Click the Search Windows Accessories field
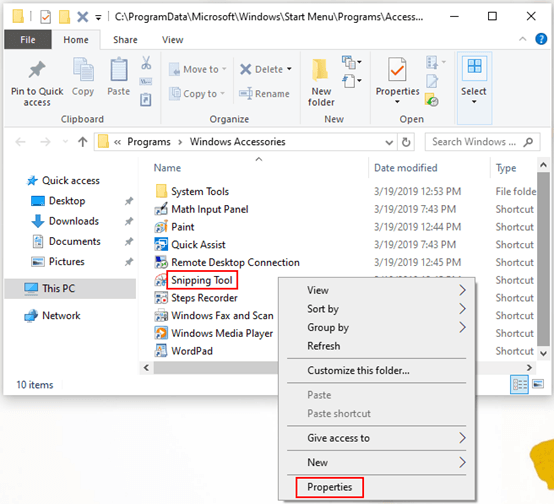This screenshot has width=554, height=504. (482, 142)
